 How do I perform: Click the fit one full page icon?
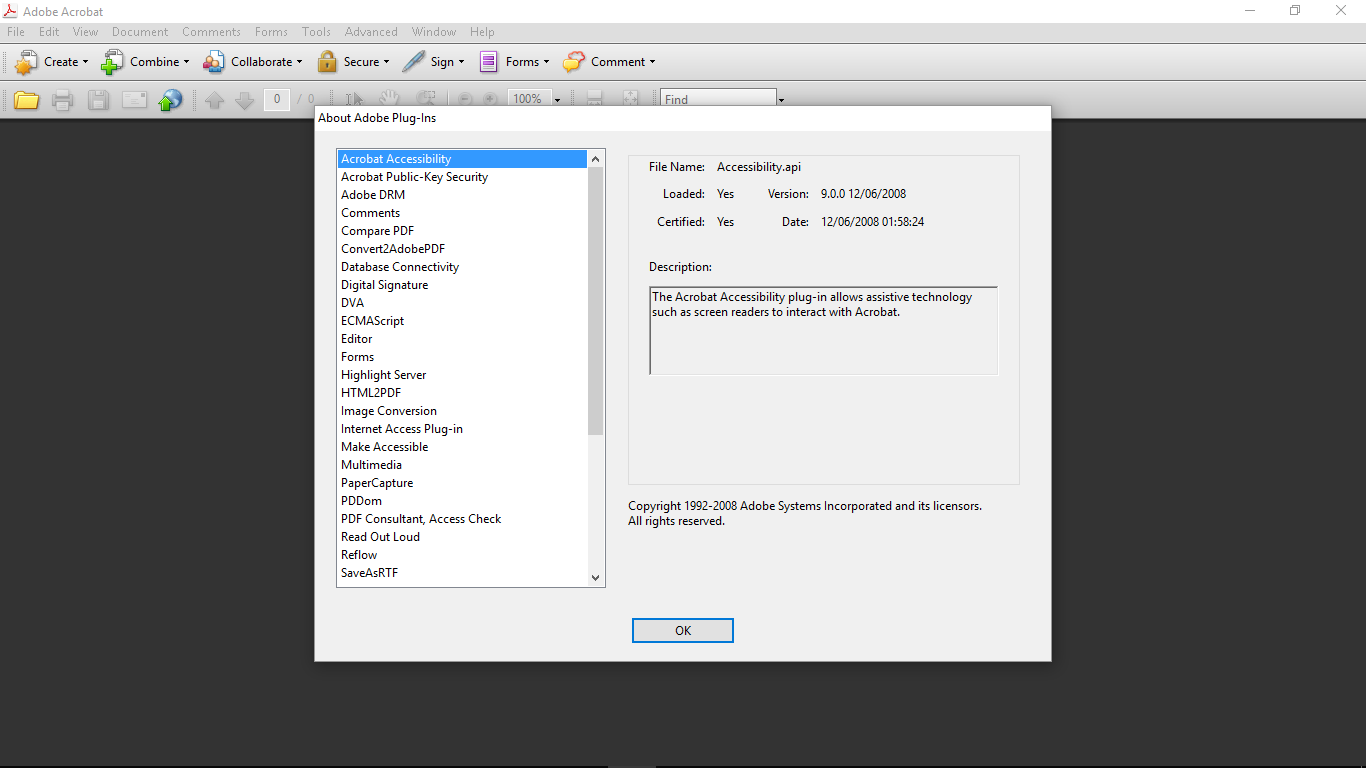[630, 98]
